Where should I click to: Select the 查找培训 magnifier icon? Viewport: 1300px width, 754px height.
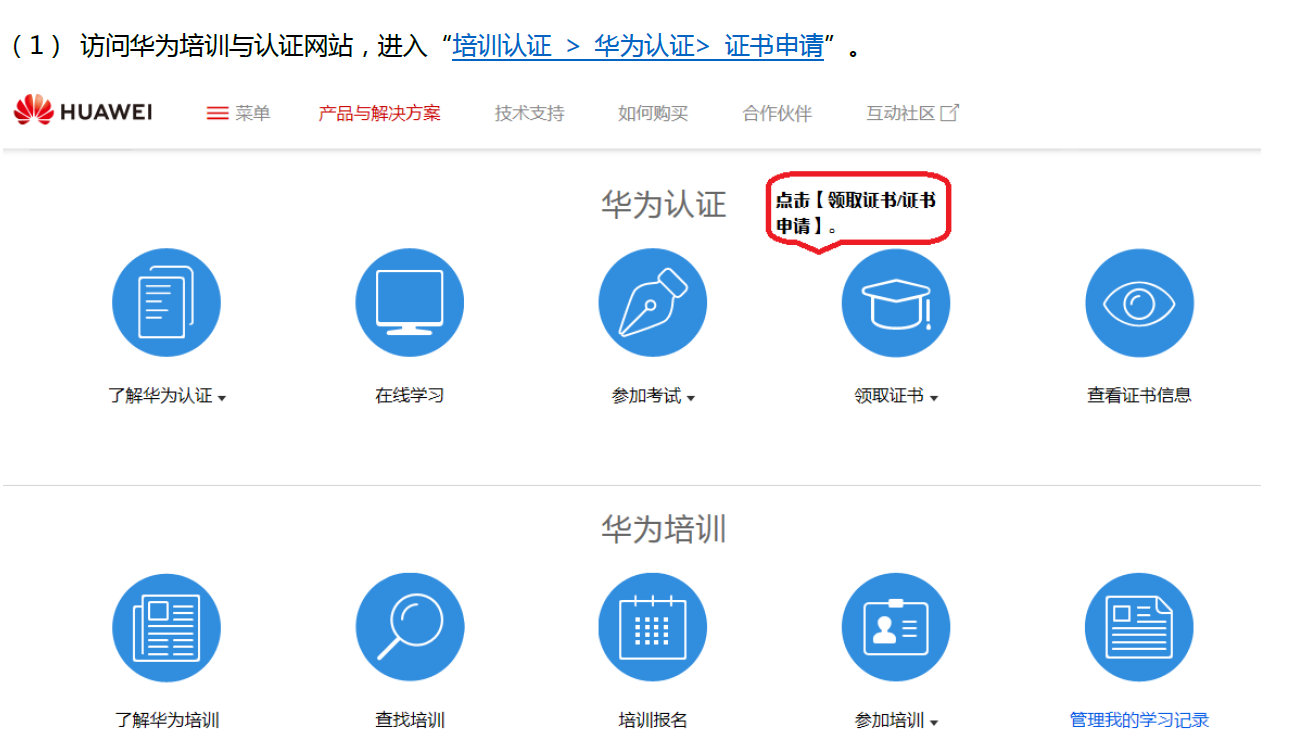point(410,626)
